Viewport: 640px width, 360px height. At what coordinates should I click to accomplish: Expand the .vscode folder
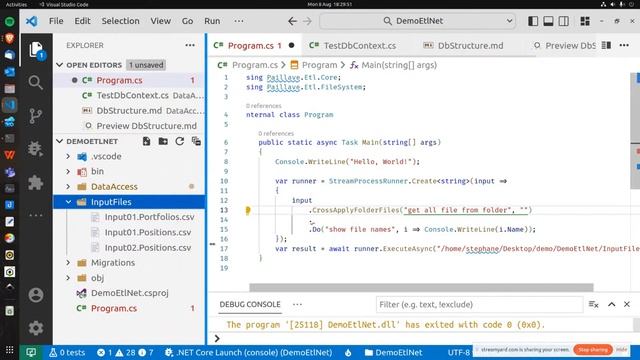point(68,156)
